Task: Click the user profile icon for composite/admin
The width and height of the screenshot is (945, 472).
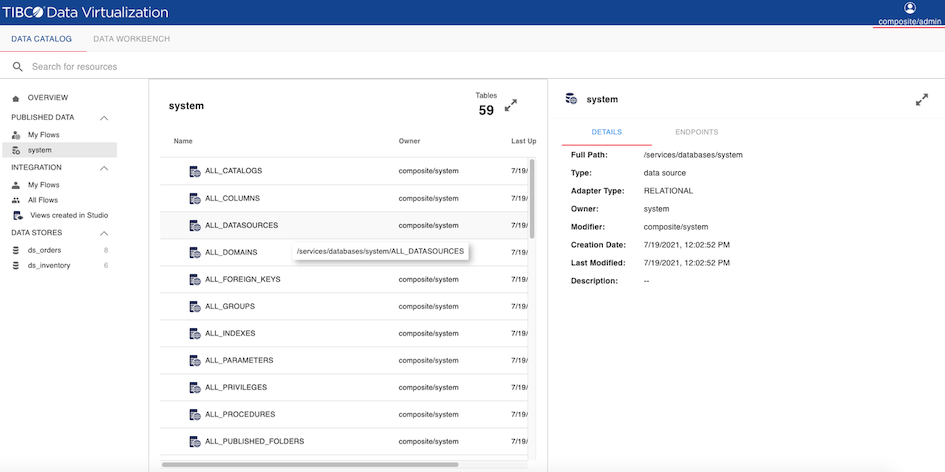Action: click(909, 8)
